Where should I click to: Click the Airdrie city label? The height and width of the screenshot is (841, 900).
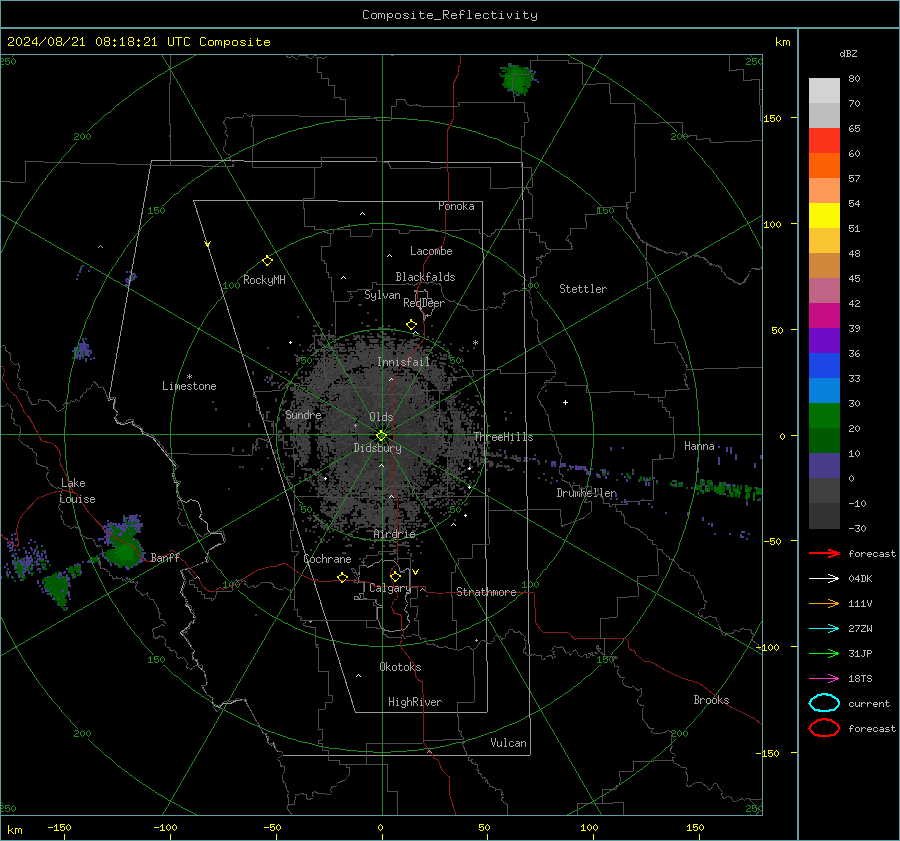coord(394,534)
